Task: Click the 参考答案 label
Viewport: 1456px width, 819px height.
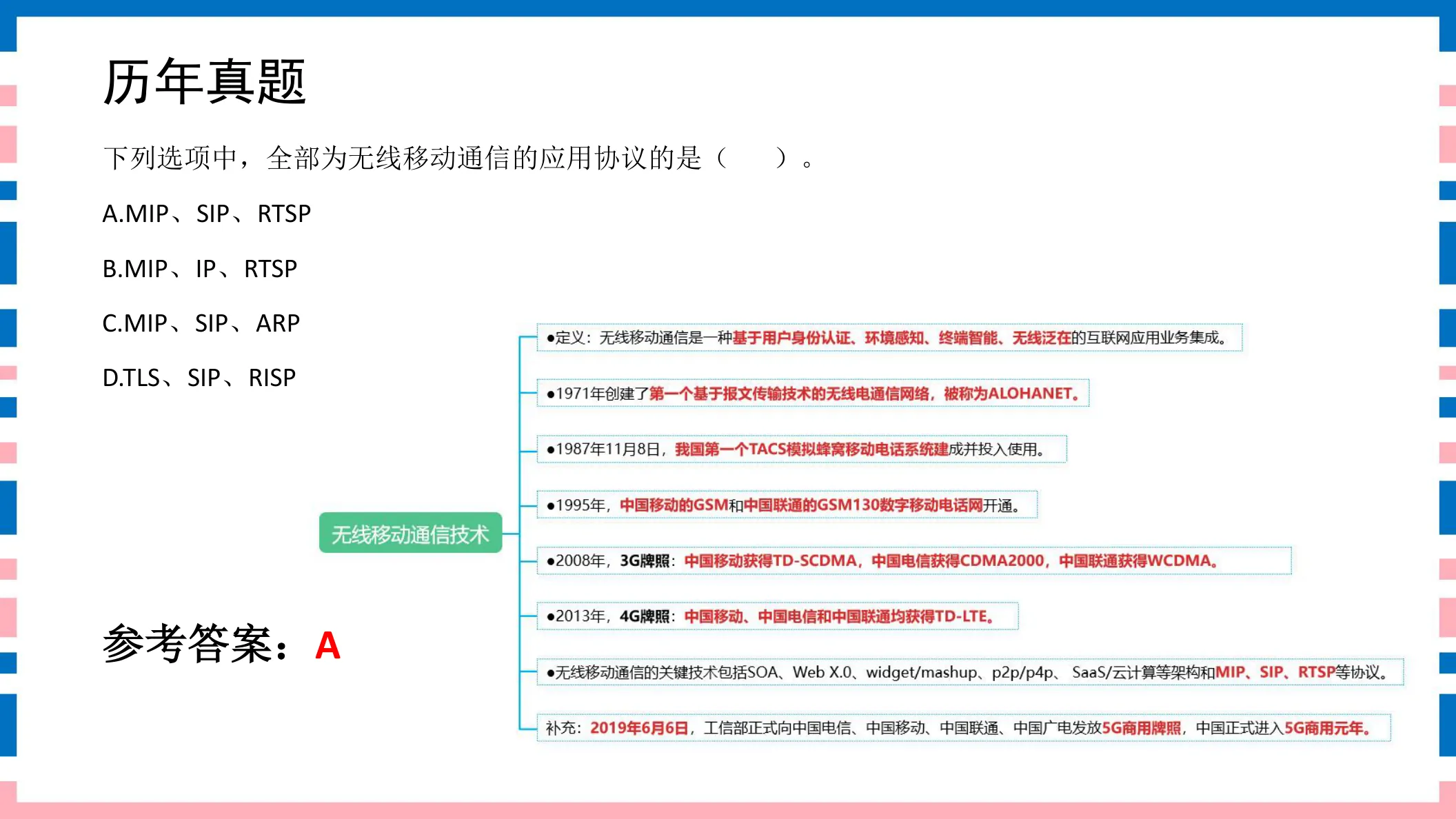Action: click(x=196, y=644)
